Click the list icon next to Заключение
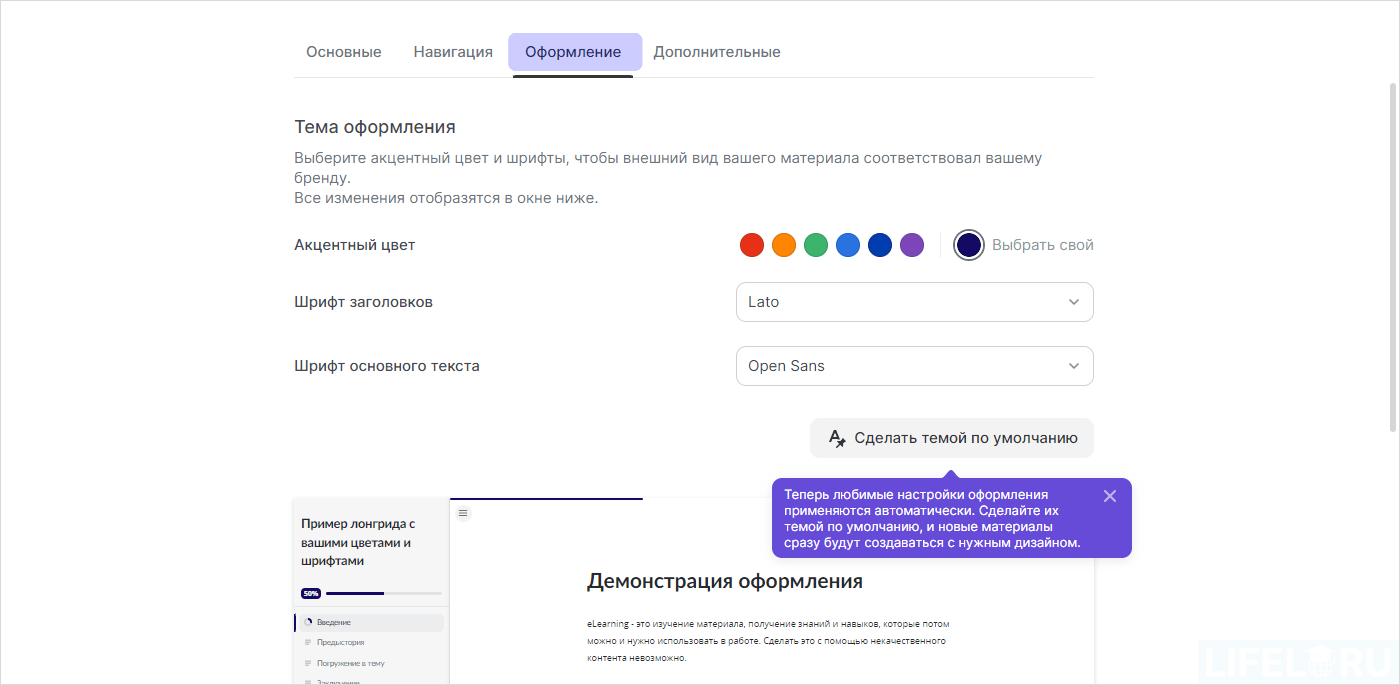The width and height of the screenshot is (1400, 685). [308, 681]
